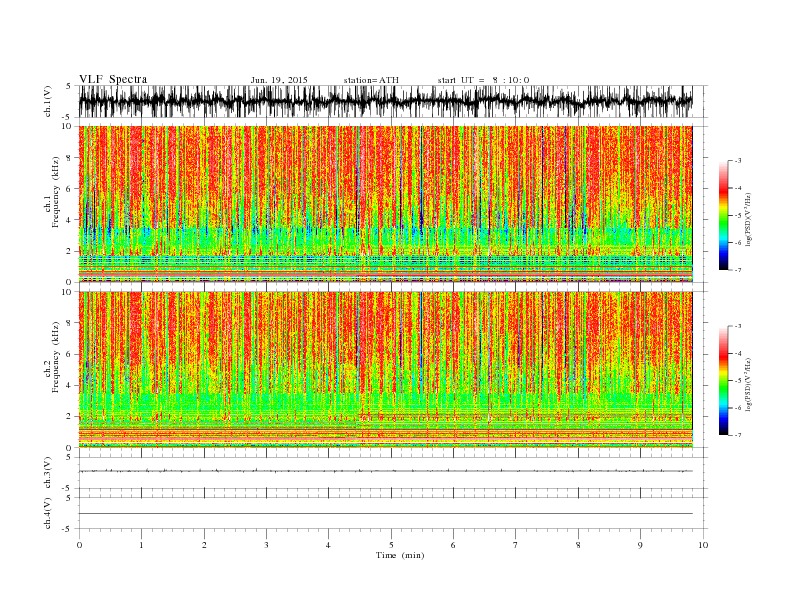Click the "VLF Spectra" plot title

pos(113,79)
